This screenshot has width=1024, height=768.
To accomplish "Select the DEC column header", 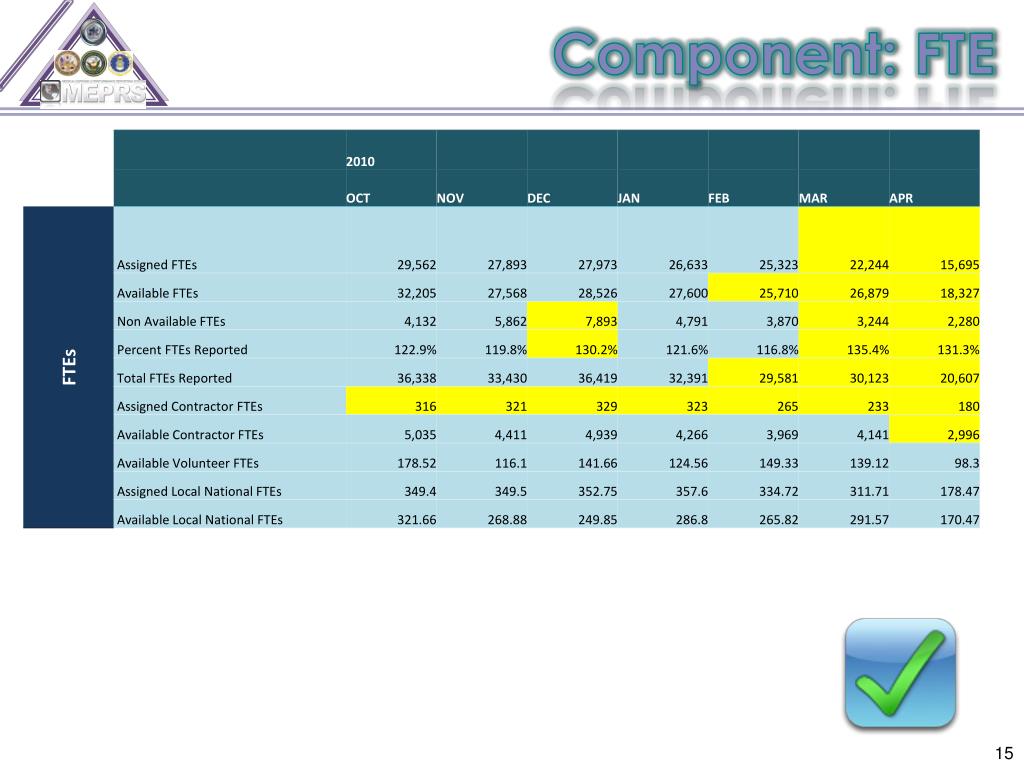I will coord(539,198).
